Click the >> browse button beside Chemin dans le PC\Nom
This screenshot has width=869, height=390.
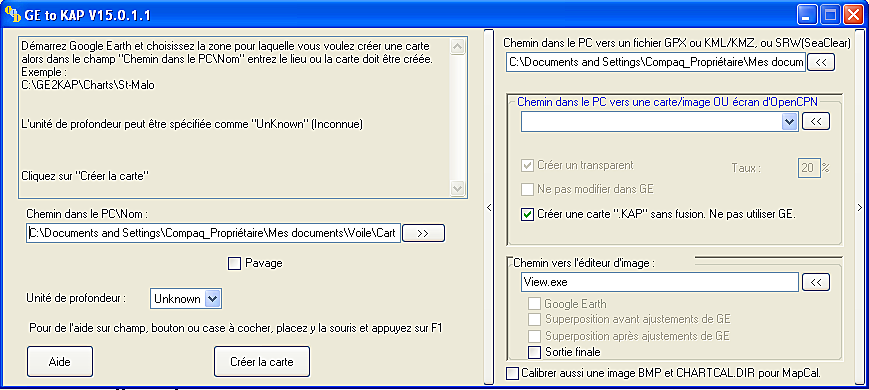(423, 233)
